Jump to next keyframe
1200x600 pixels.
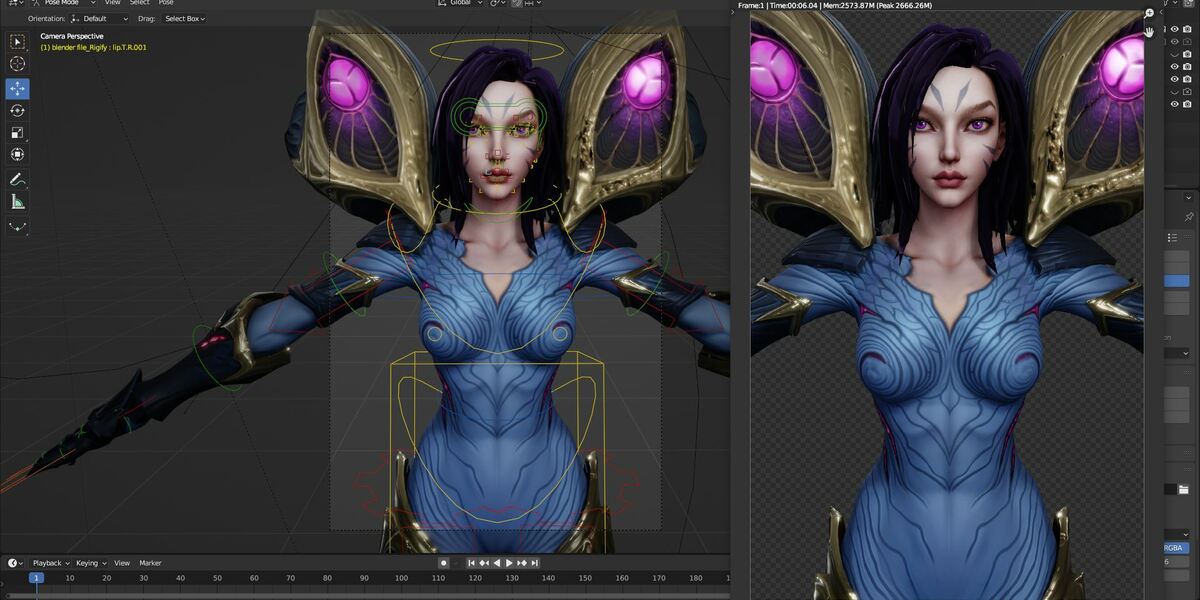523,563
